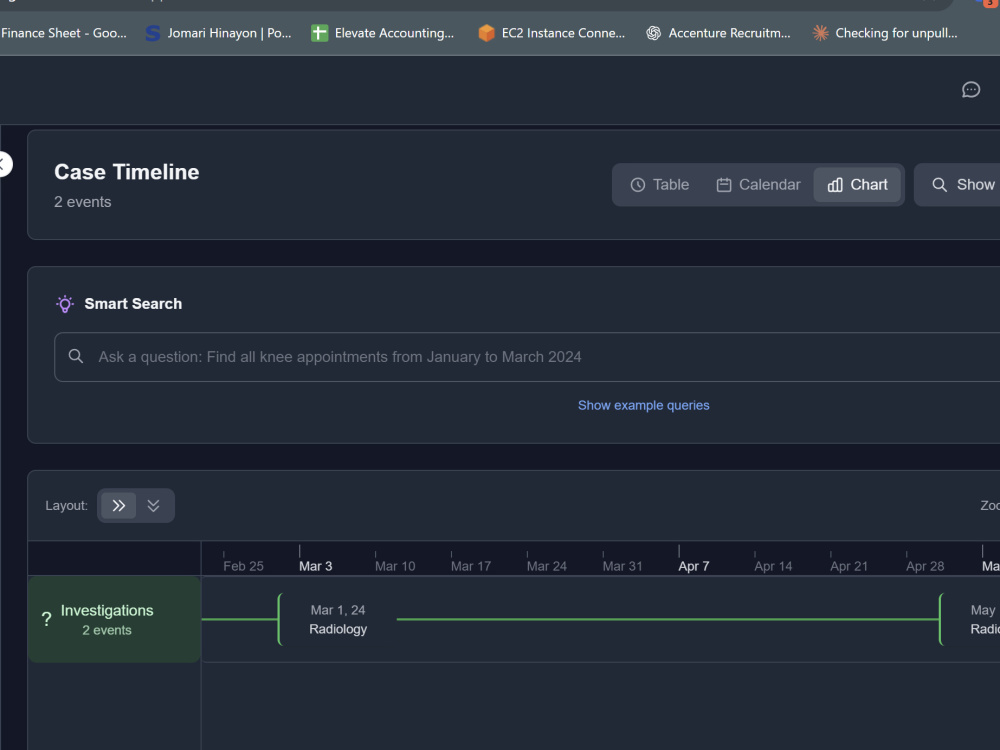Click the Feb 25 date label on axis
The width and height of the screenshot is (1000, 750).
tap(243, 566)
